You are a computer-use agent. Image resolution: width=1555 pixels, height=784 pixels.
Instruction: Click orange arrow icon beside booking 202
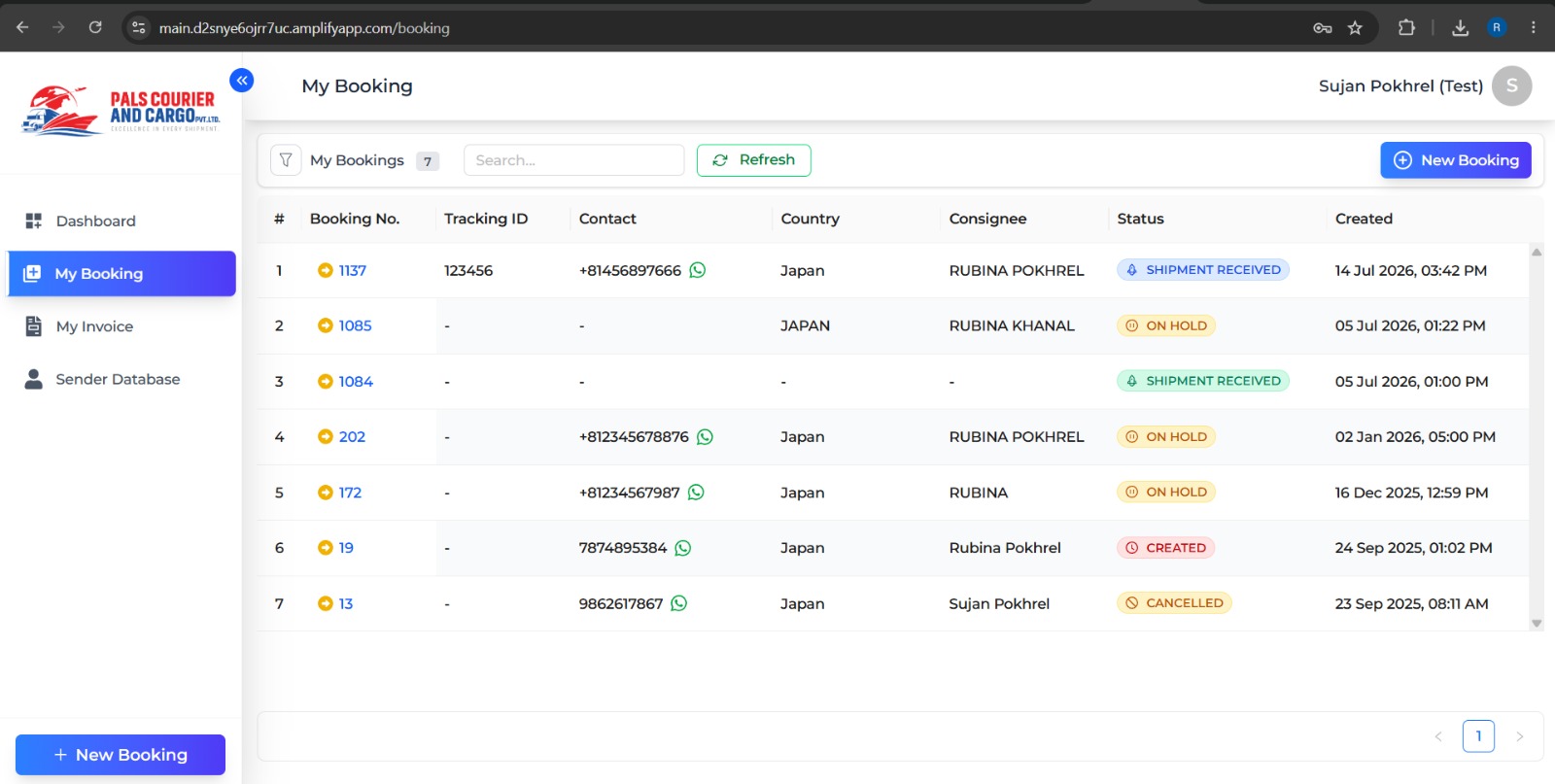coord(326,437)
